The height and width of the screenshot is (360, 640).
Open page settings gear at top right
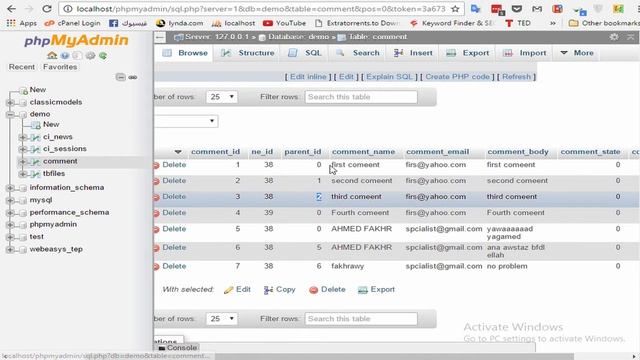[x=613, y=37]
